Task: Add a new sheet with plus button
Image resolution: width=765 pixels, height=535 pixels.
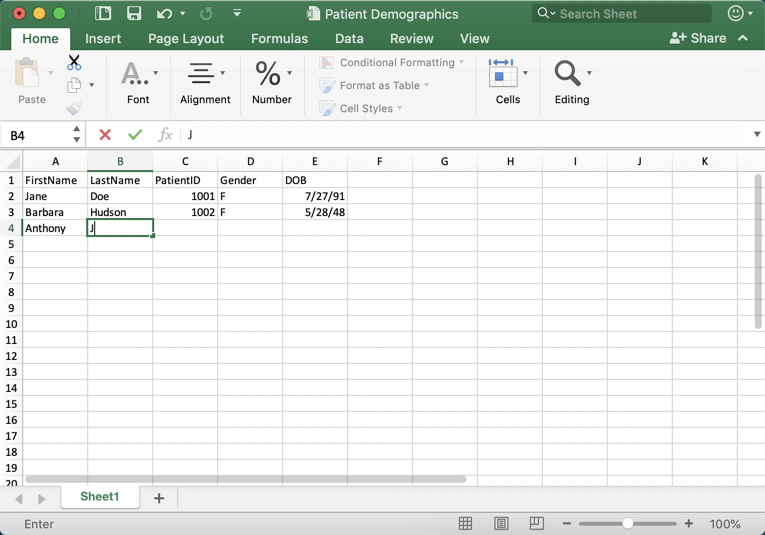Action: [159, 498]
